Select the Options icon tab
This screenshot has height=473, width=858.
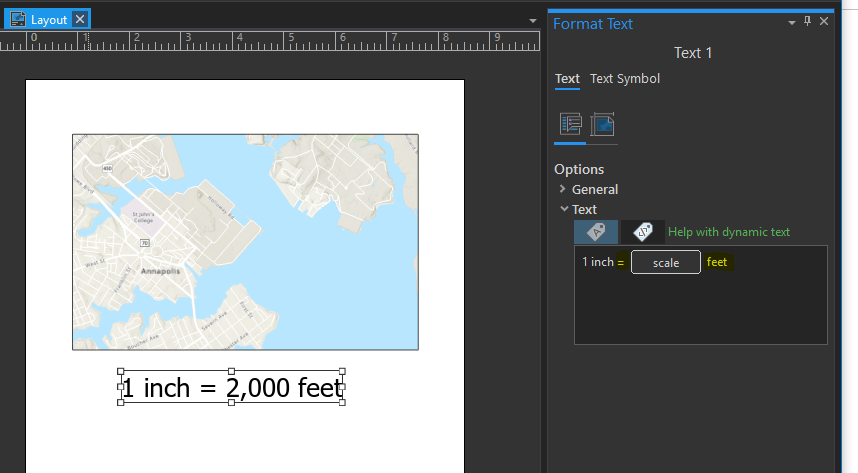[570, 125]
